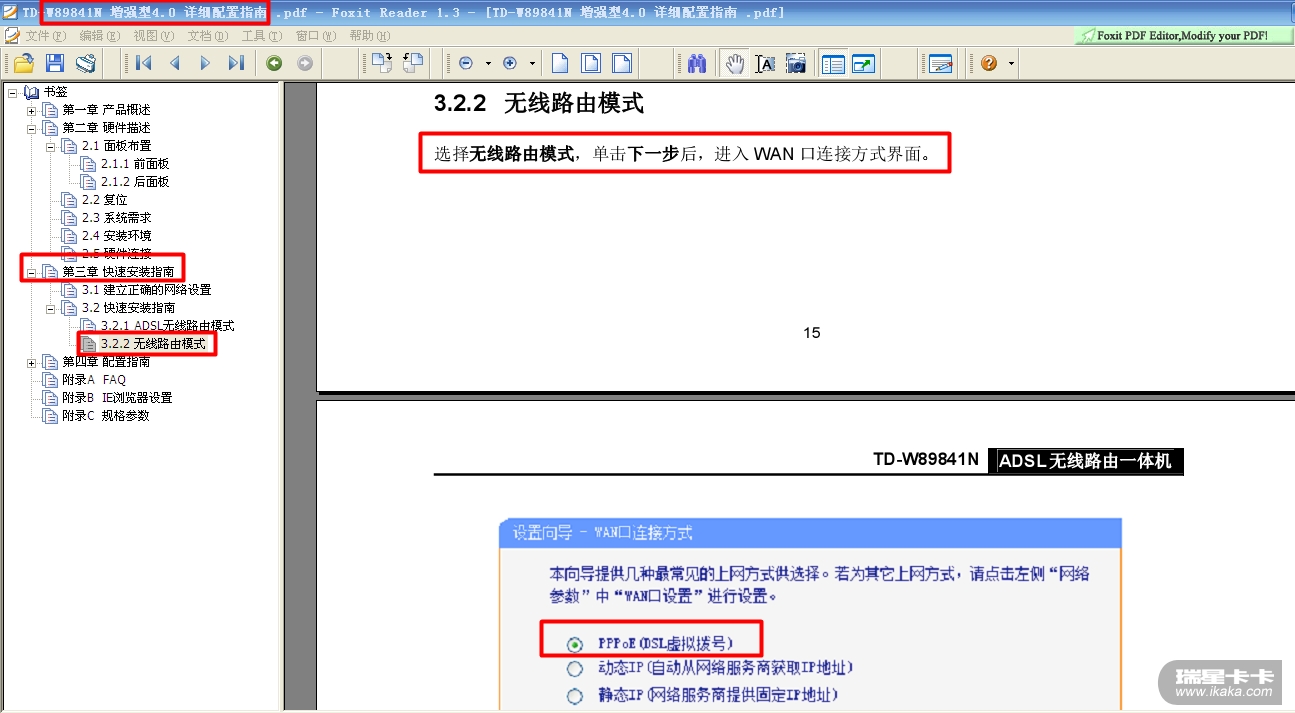The image size is (1295, 713).
Task: Collapse the 第三章 快速安装指南 bookmark
Action: pos(31,272)
